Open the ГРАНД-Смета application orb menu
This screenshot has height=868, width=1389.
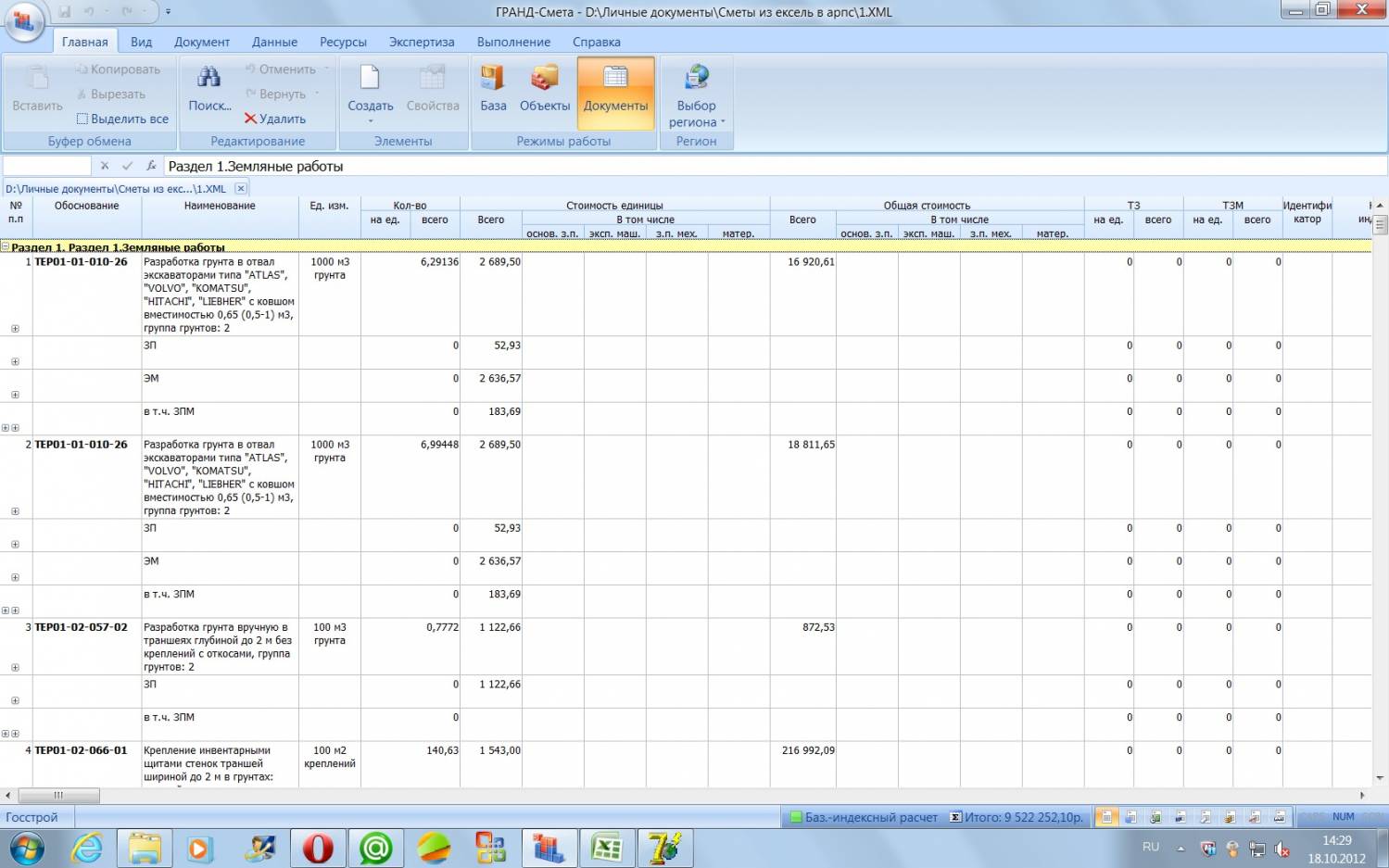pos(25,22)
